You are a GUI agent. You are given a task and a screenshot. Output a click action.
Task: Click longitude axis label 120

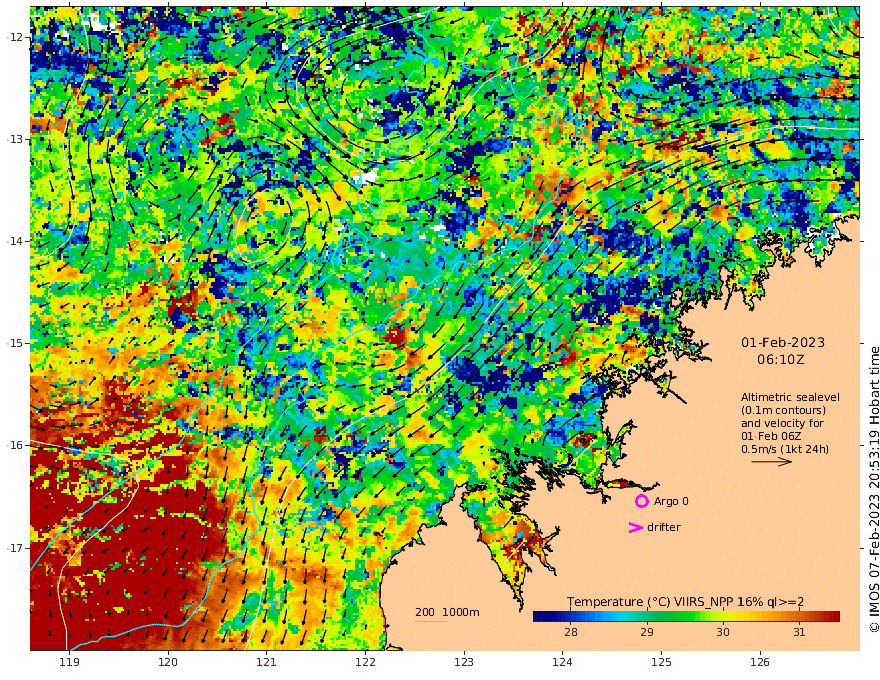point(168,663)
